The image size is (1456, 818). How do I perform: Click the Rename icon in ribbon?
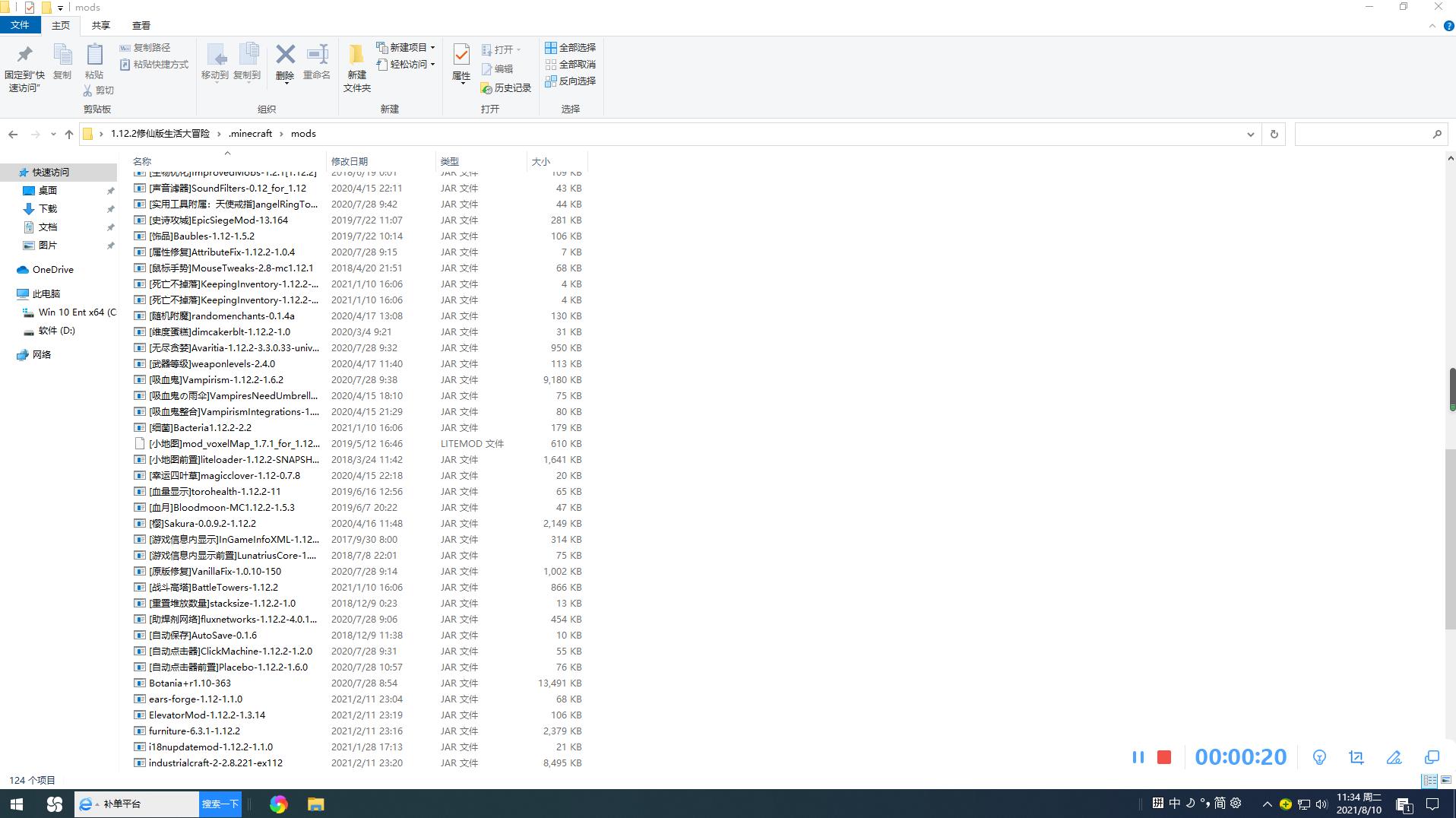317,54
